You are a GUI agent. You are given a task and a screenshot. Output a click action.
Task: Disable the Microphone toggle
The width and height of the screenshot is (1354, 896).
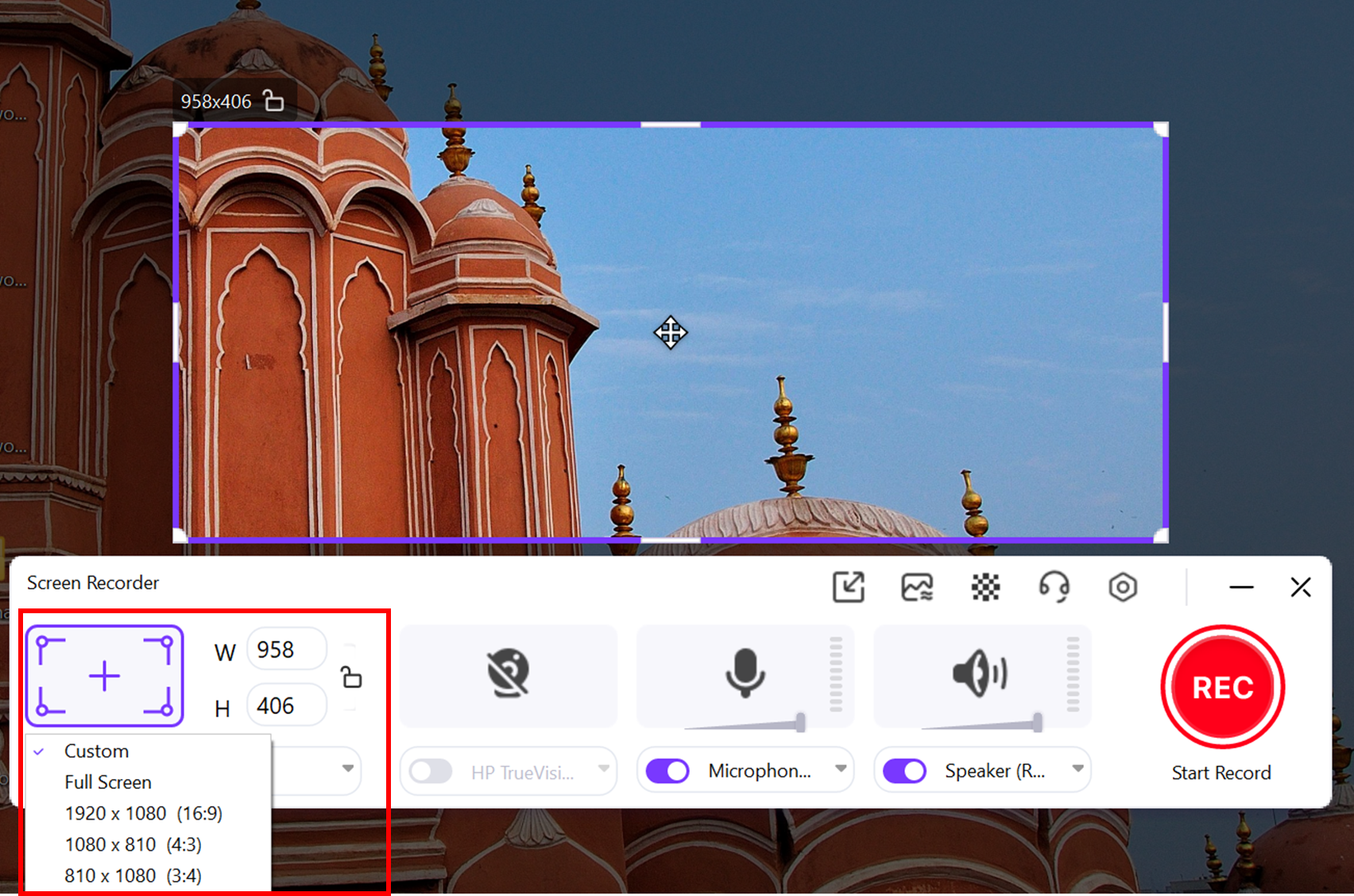[x=666, y=770]
